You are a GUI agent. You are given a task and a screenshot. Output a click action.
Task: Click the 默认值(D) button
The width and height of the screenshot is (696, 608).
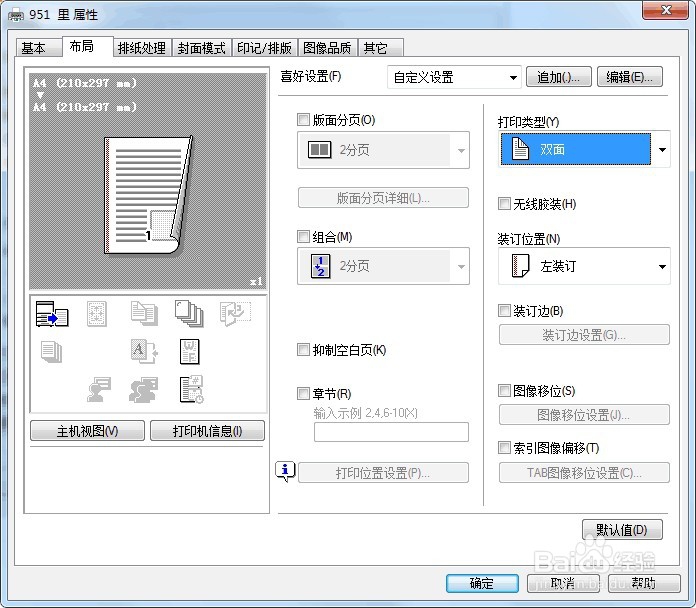point(622,529)
